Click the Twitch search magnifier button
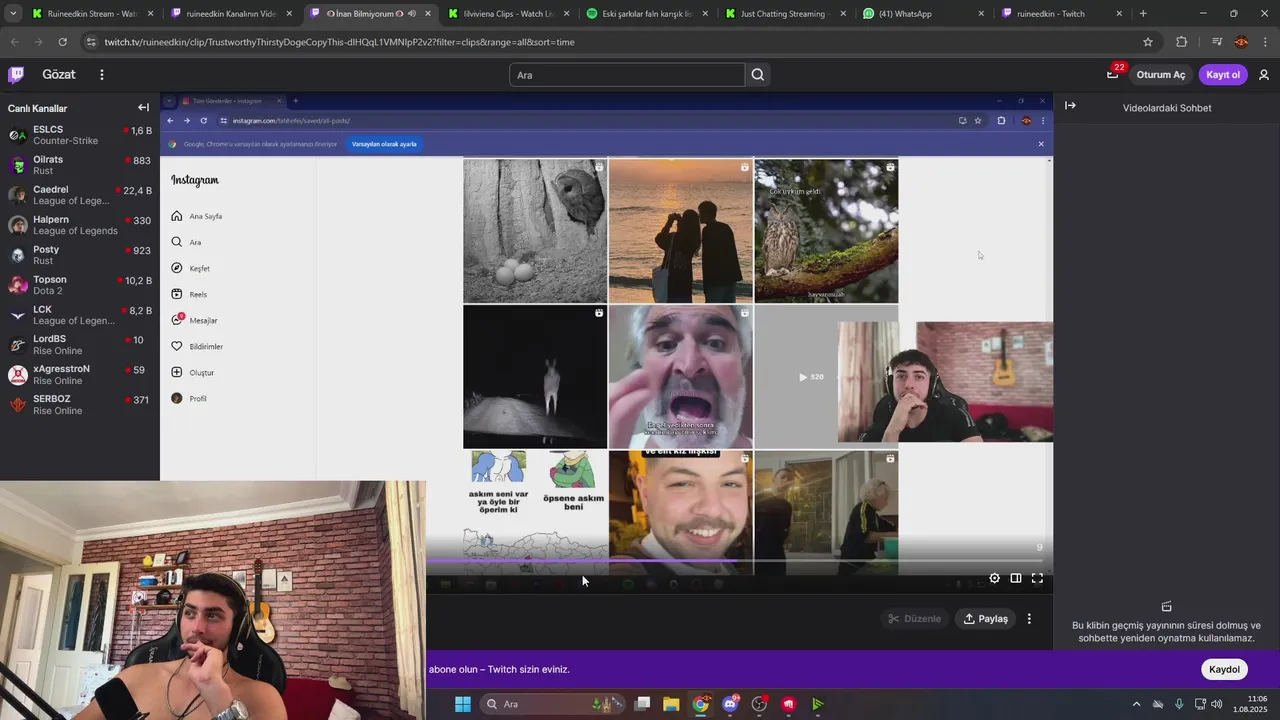Screen dimensions: 1280x720 coord(758,75)
